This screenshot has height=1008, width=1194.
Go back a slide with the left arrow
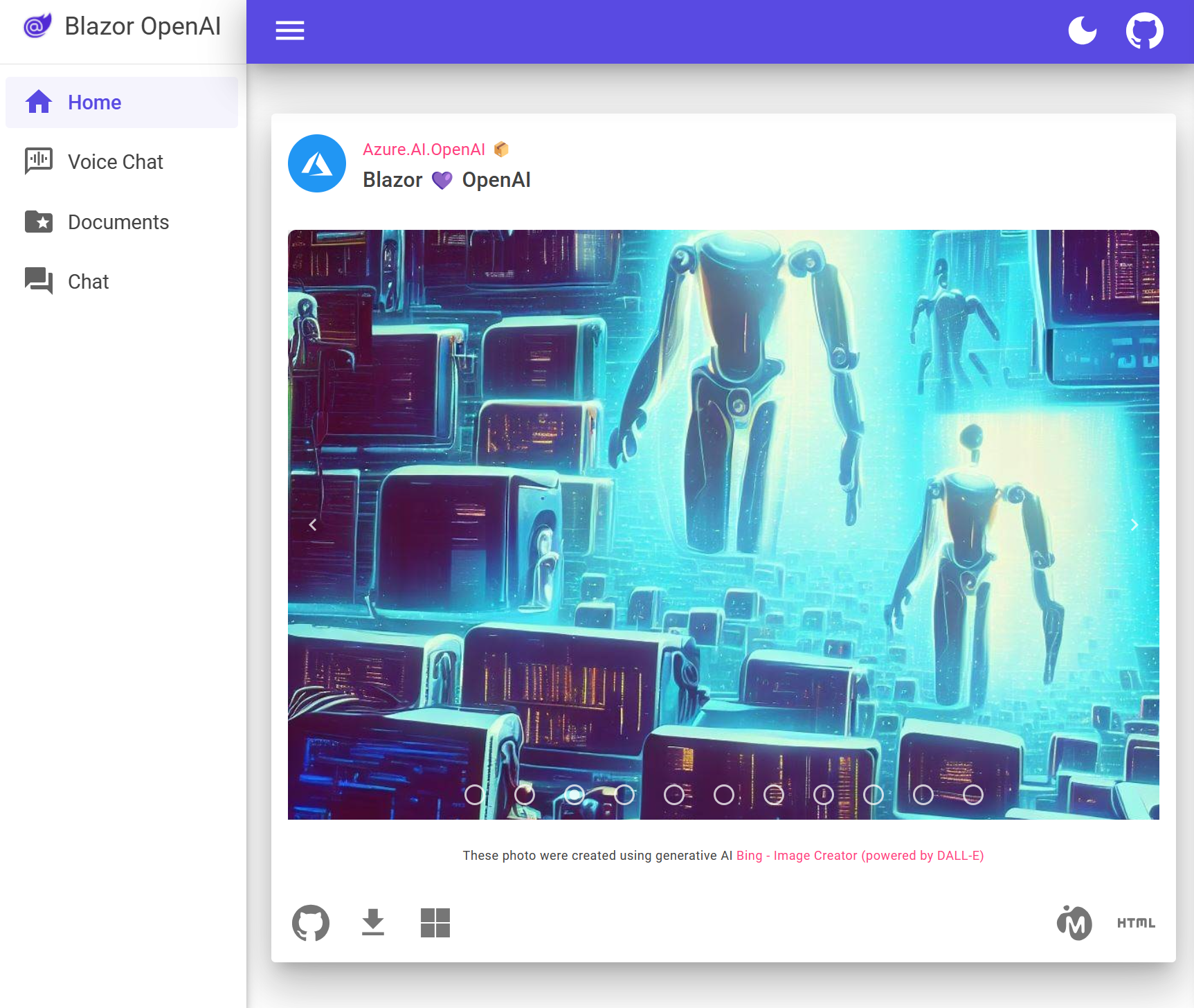[314, 525]
